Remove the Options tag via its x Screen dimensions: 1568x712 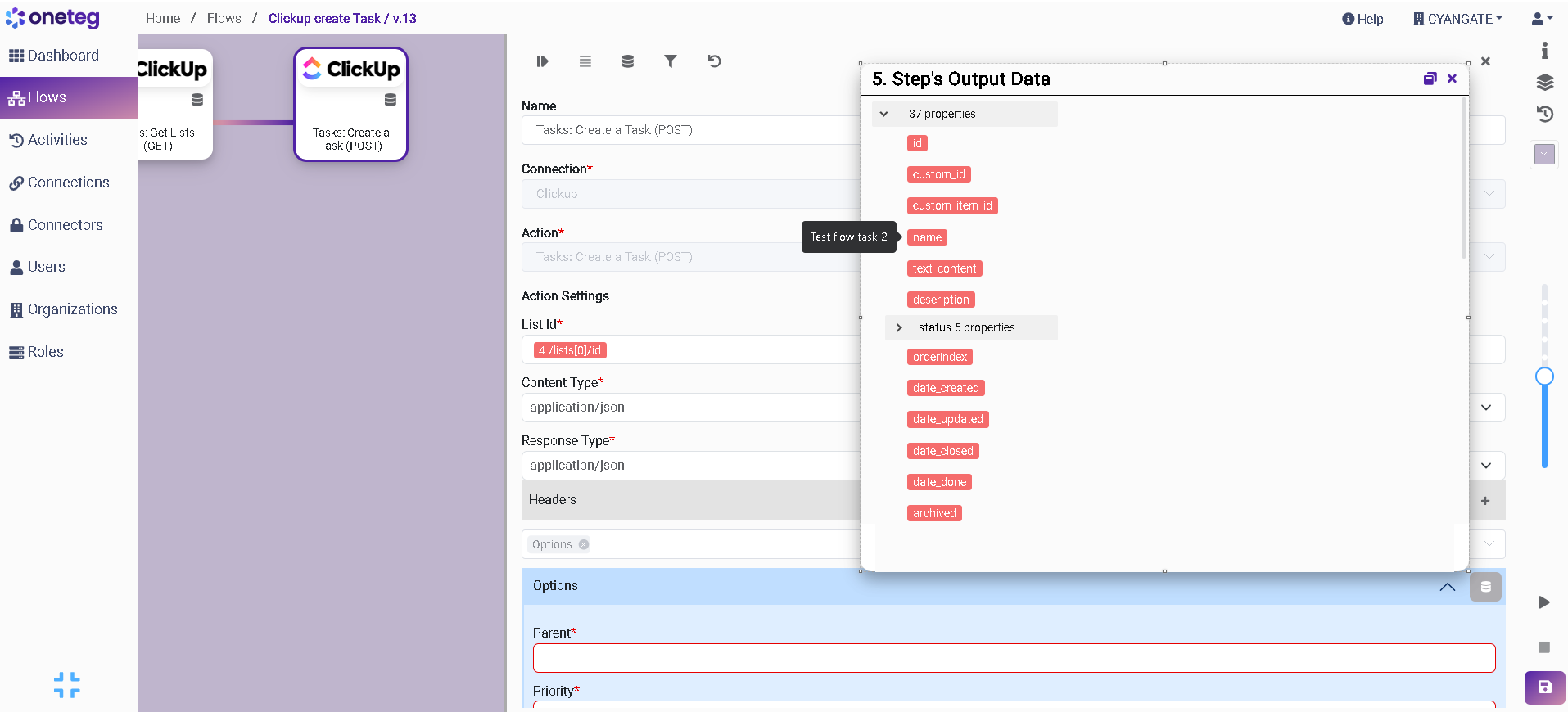(584, 544)
